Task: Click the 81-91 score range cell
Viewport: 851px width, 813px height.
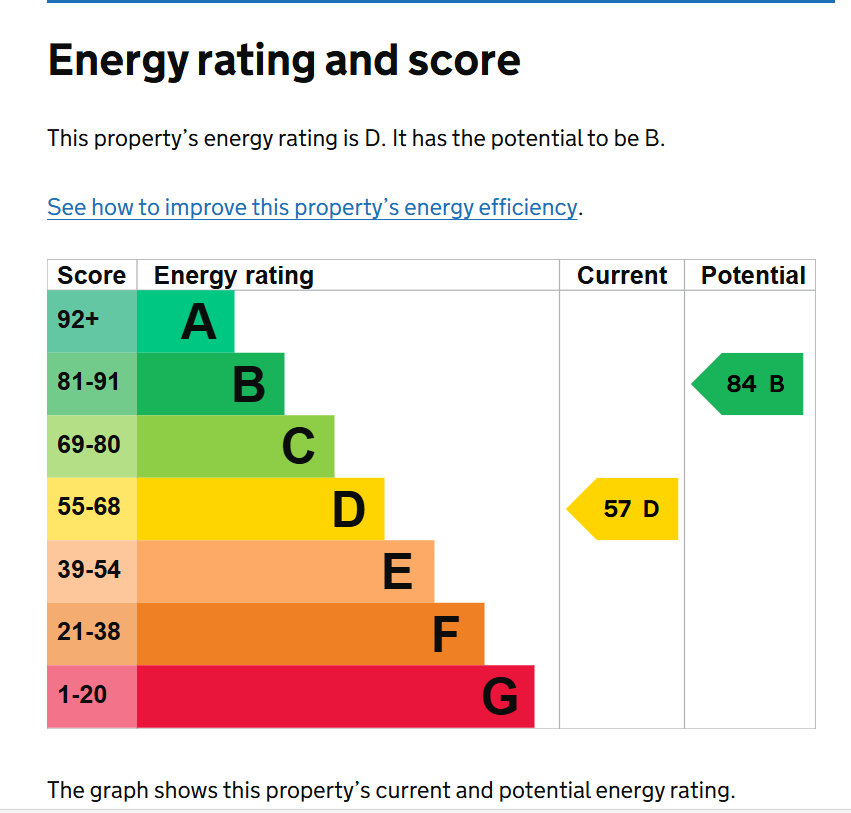Action: click(91, 384)
